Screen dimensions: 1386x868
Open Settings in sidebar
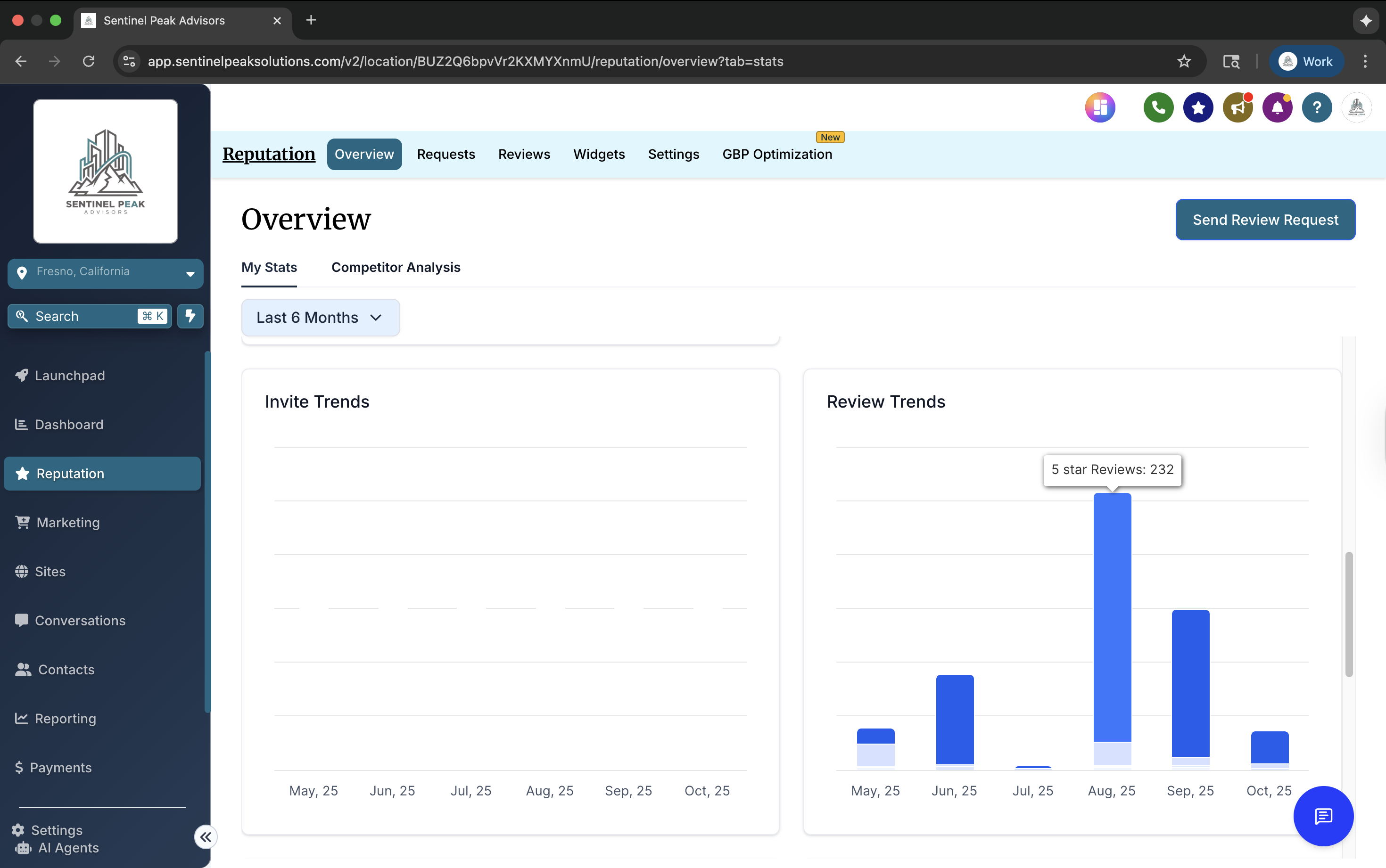click(48, 830)
